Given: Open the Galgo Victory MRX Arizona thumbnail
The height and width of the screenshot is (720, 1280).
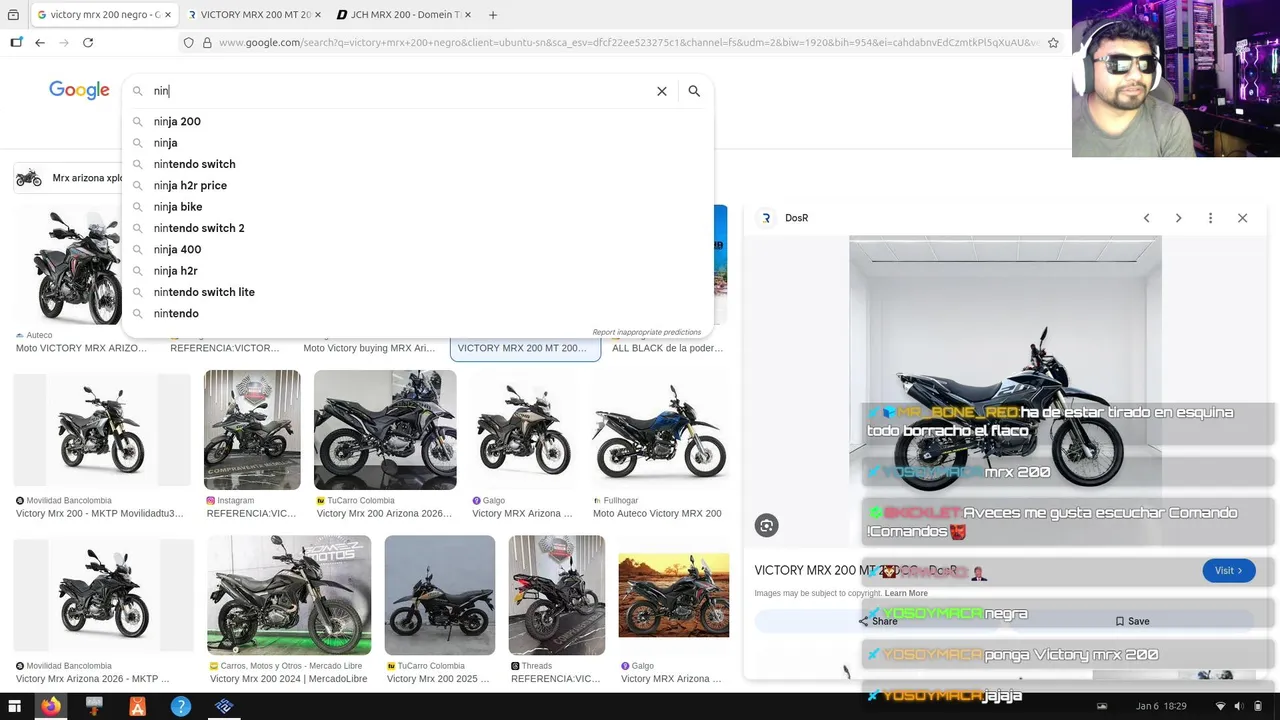Looking at the screenshot, I should (x=524, y=430).
